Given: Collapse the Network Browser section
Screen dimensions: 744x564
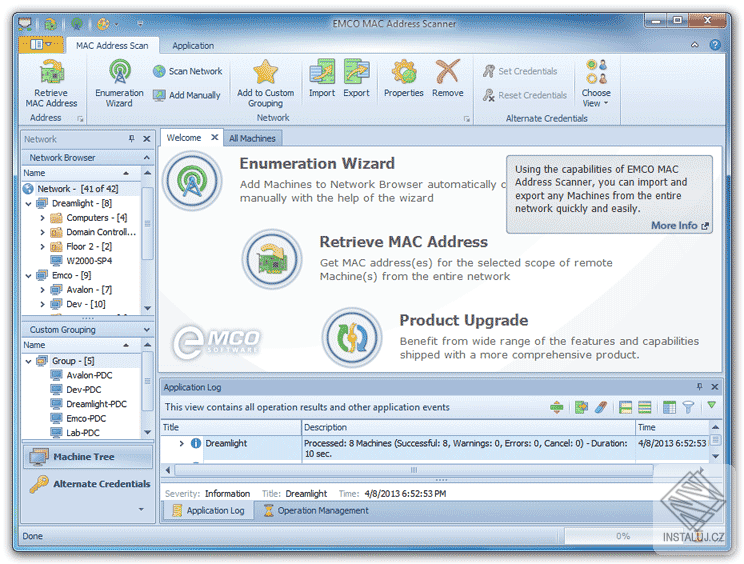Looking at the screenshot, I should pos(147,157).
